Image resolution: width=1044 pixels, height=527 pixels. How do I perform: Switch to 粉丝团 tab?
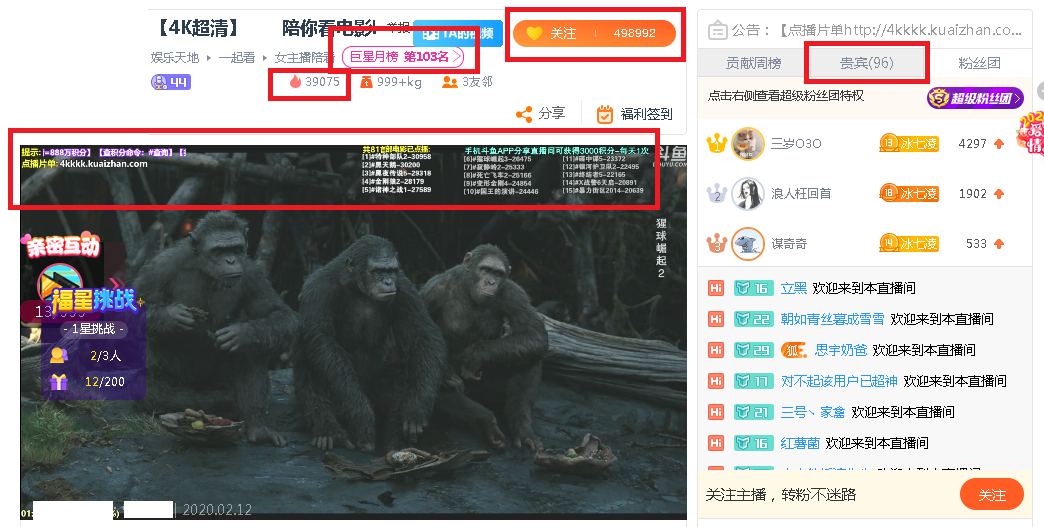tap(979, 63)
